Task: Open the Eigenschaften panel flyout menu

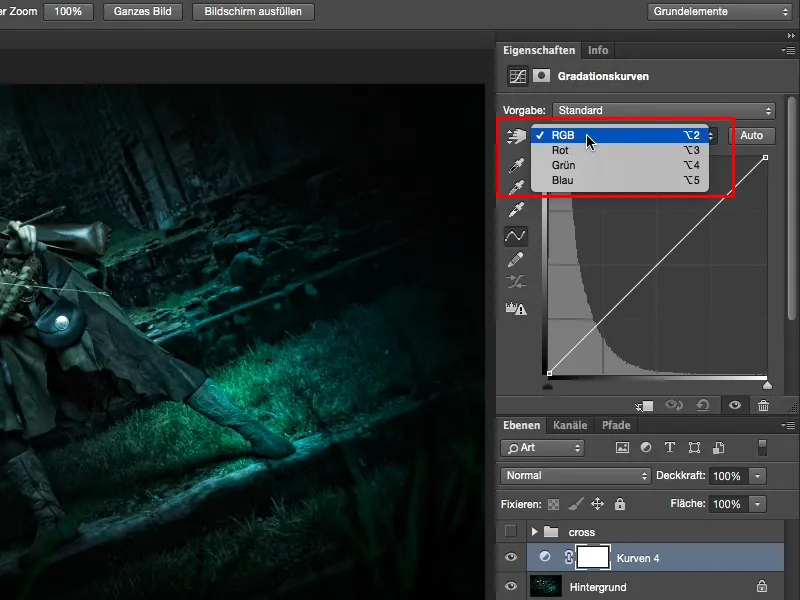Action: pos(788,50)
